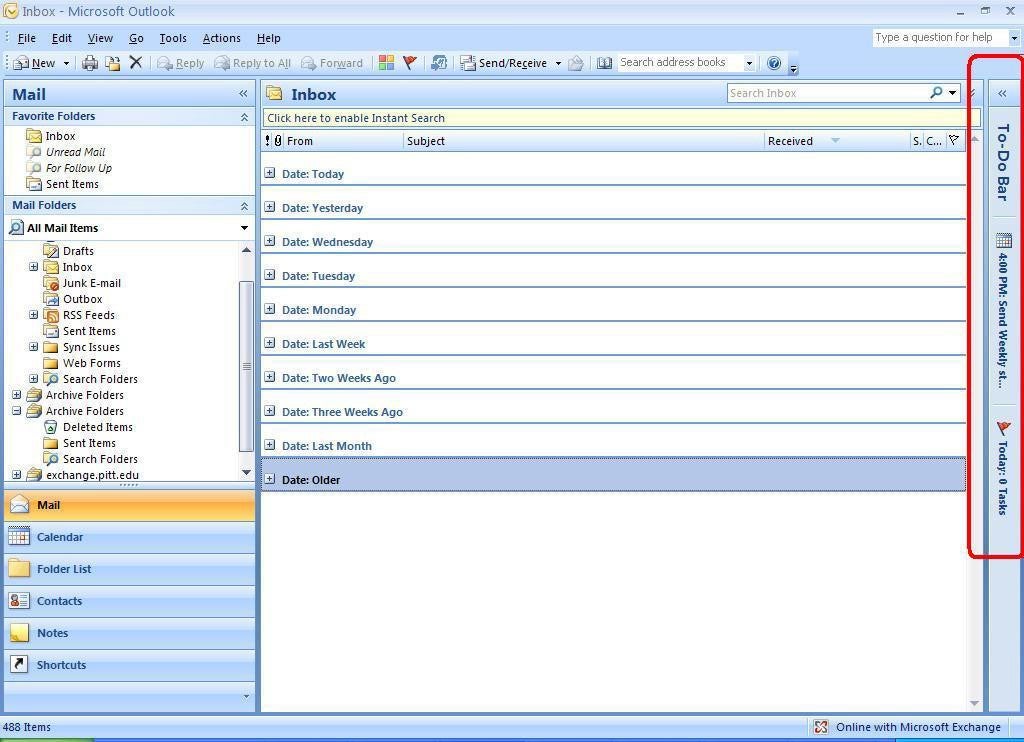Click the Mail navigation button
1024x742 pixels.
point(129,505)
